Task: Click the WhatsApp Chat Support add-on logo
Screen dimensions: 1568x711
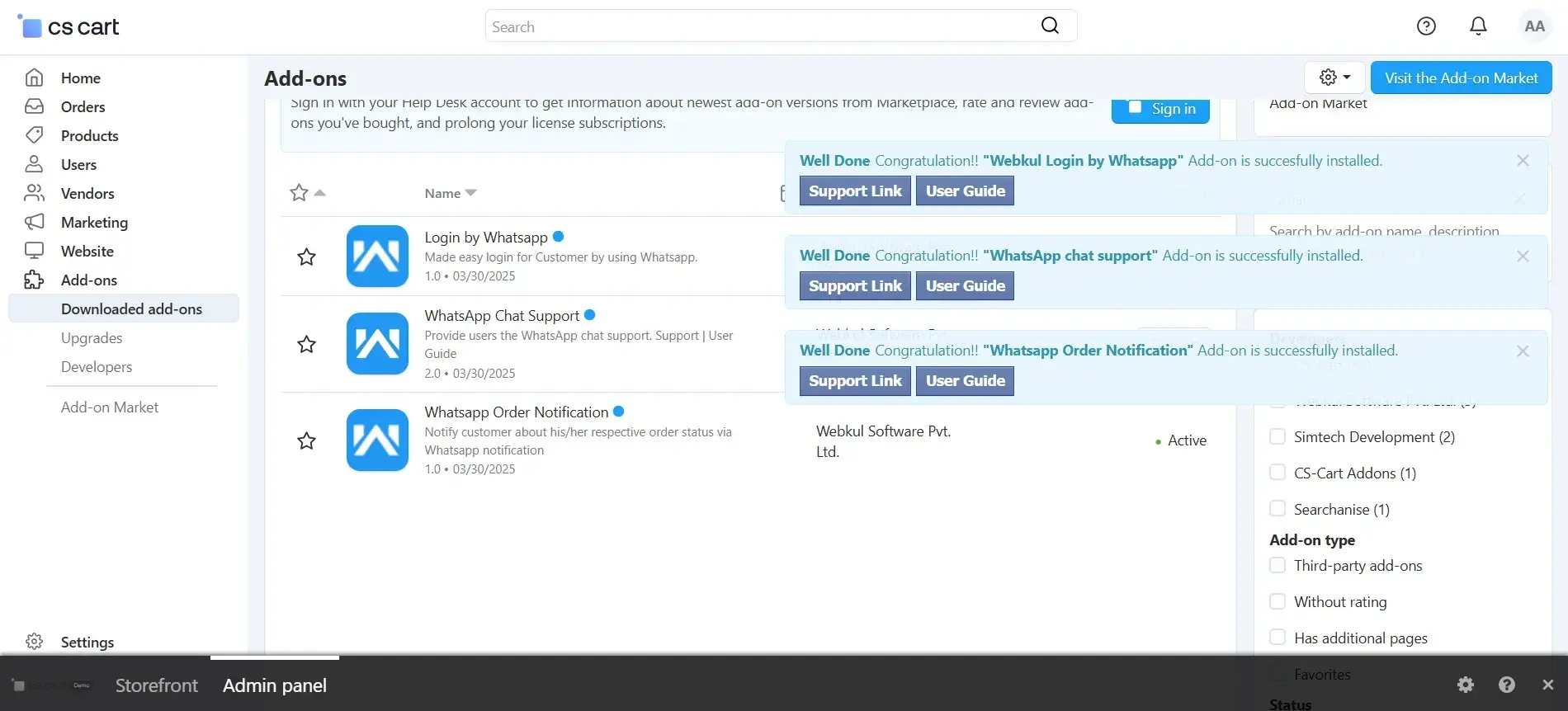Action: coord(377,344)
